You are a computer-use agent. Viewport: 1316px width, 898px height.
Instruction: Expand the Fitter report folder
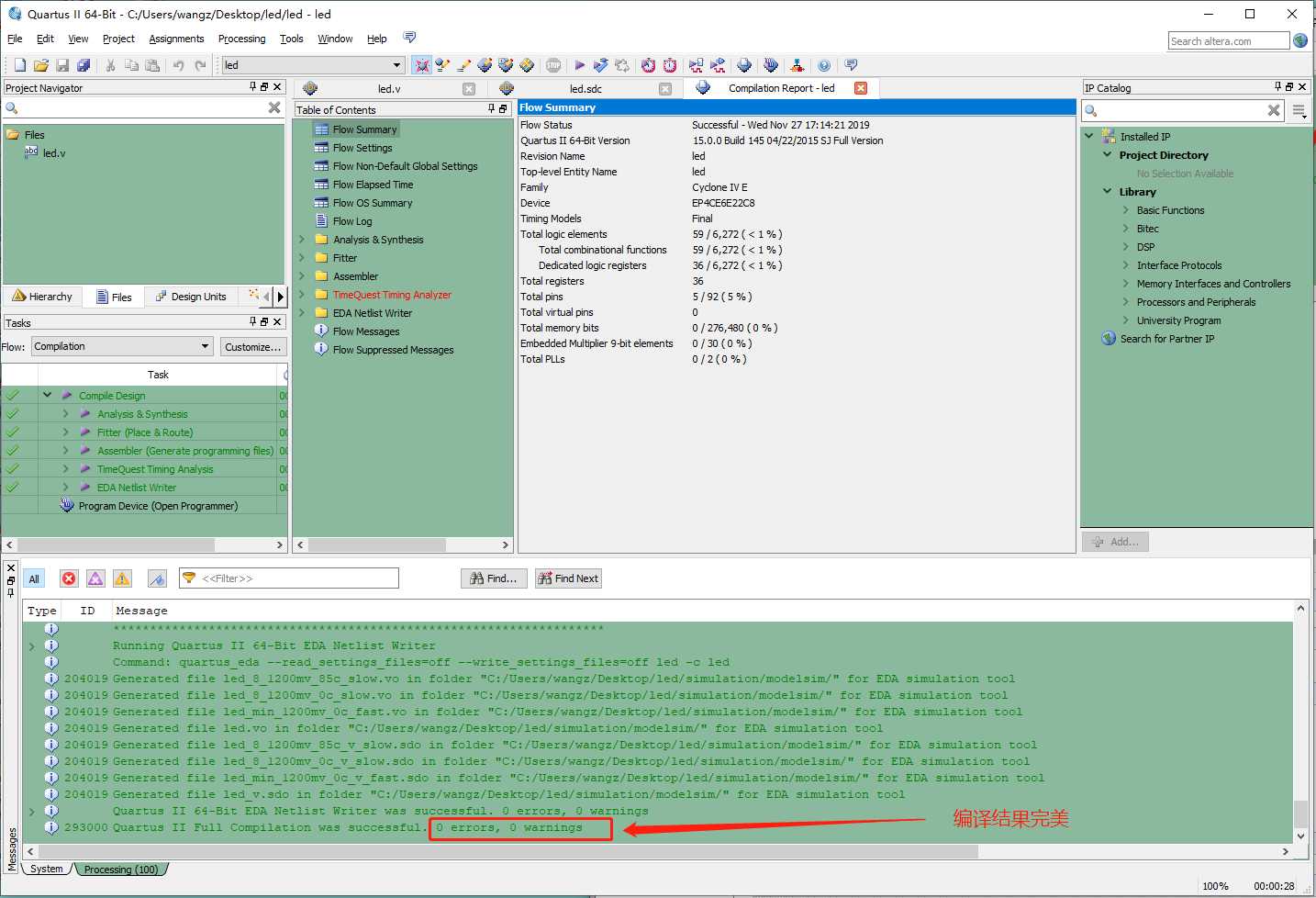302,257
